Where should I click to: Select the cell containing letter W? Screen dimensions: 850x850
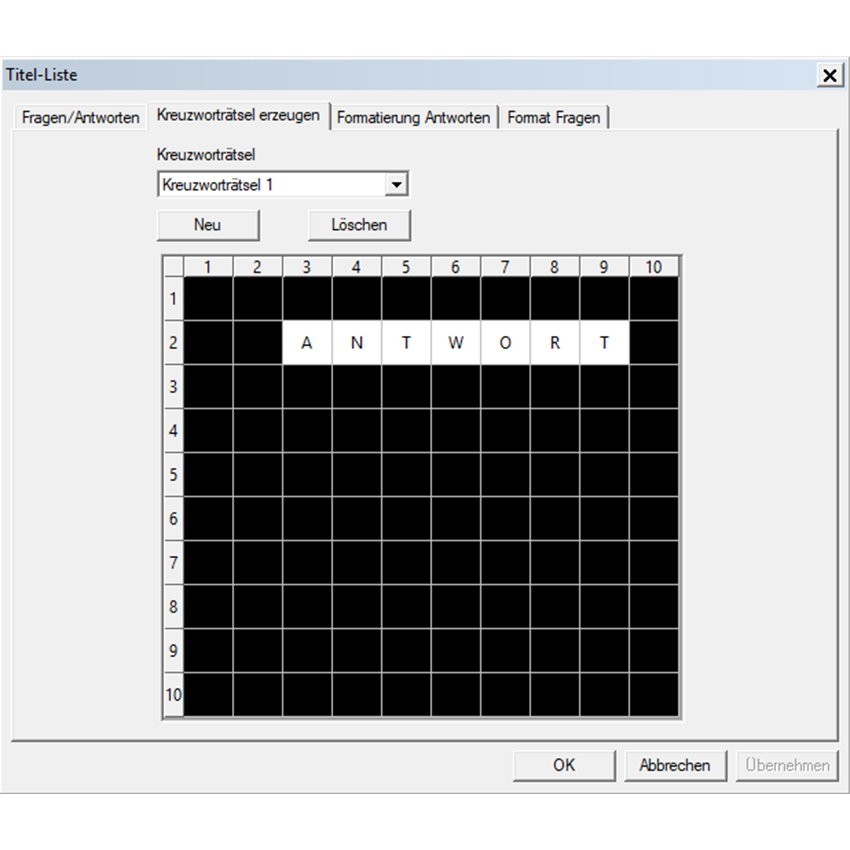tap(456, 342)
